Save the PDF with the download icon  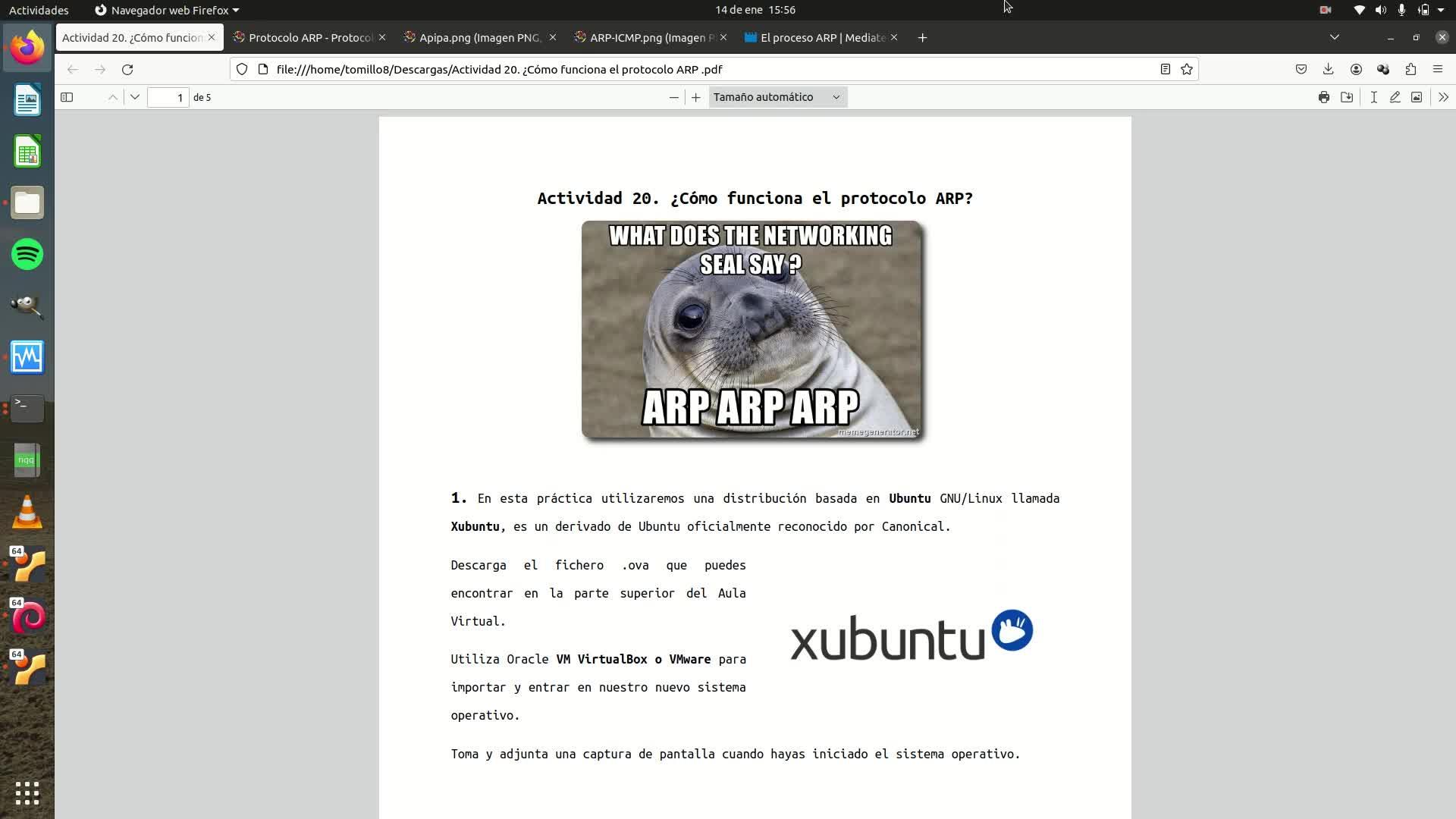pyautogui.click(x=1347, y=97)
